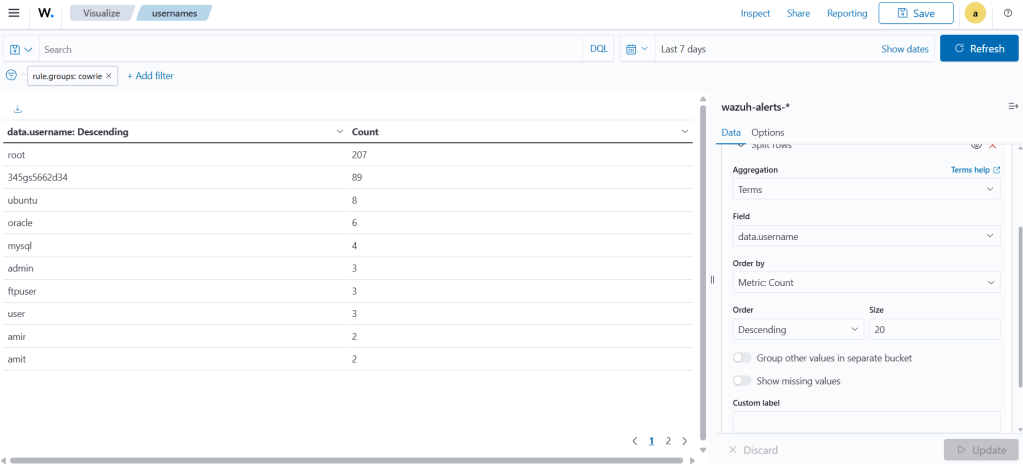Open the saved queries menu icon

click(20, 49)
